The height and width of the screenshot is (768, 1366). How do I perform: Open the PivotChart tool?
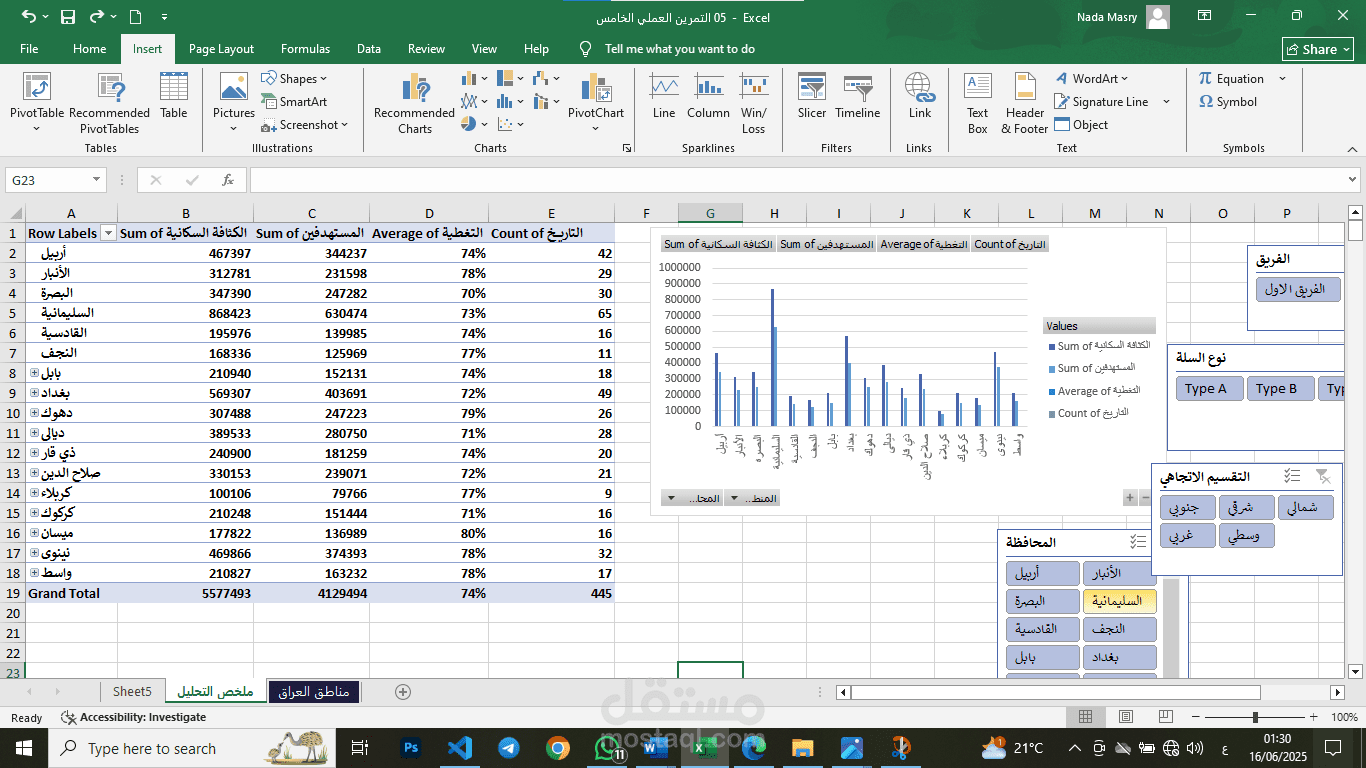click(595, 95)
